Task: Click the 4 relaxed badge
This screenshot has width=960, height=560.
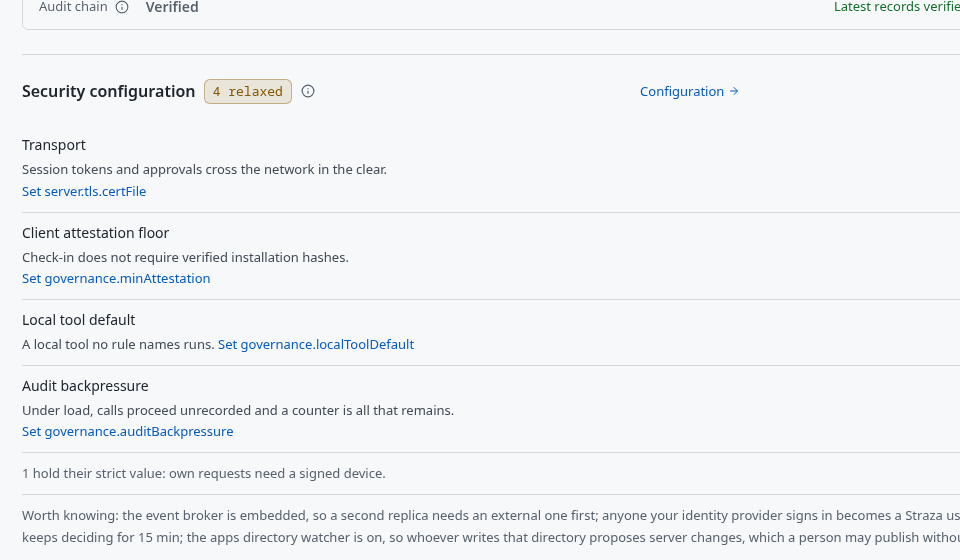Action: pos(248,92)
